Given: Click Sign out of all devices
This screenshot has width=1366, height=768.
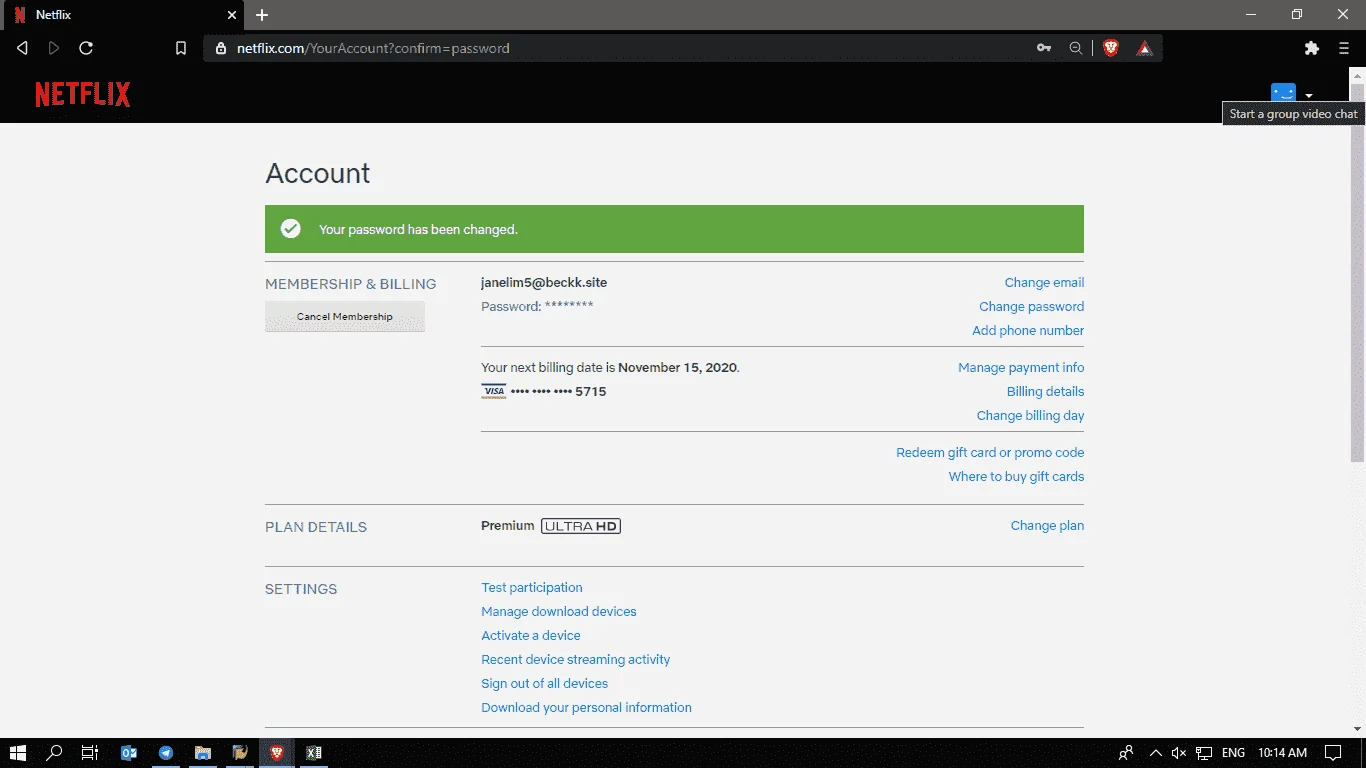Looking at the screenshot, I should [x=545, y=684].
